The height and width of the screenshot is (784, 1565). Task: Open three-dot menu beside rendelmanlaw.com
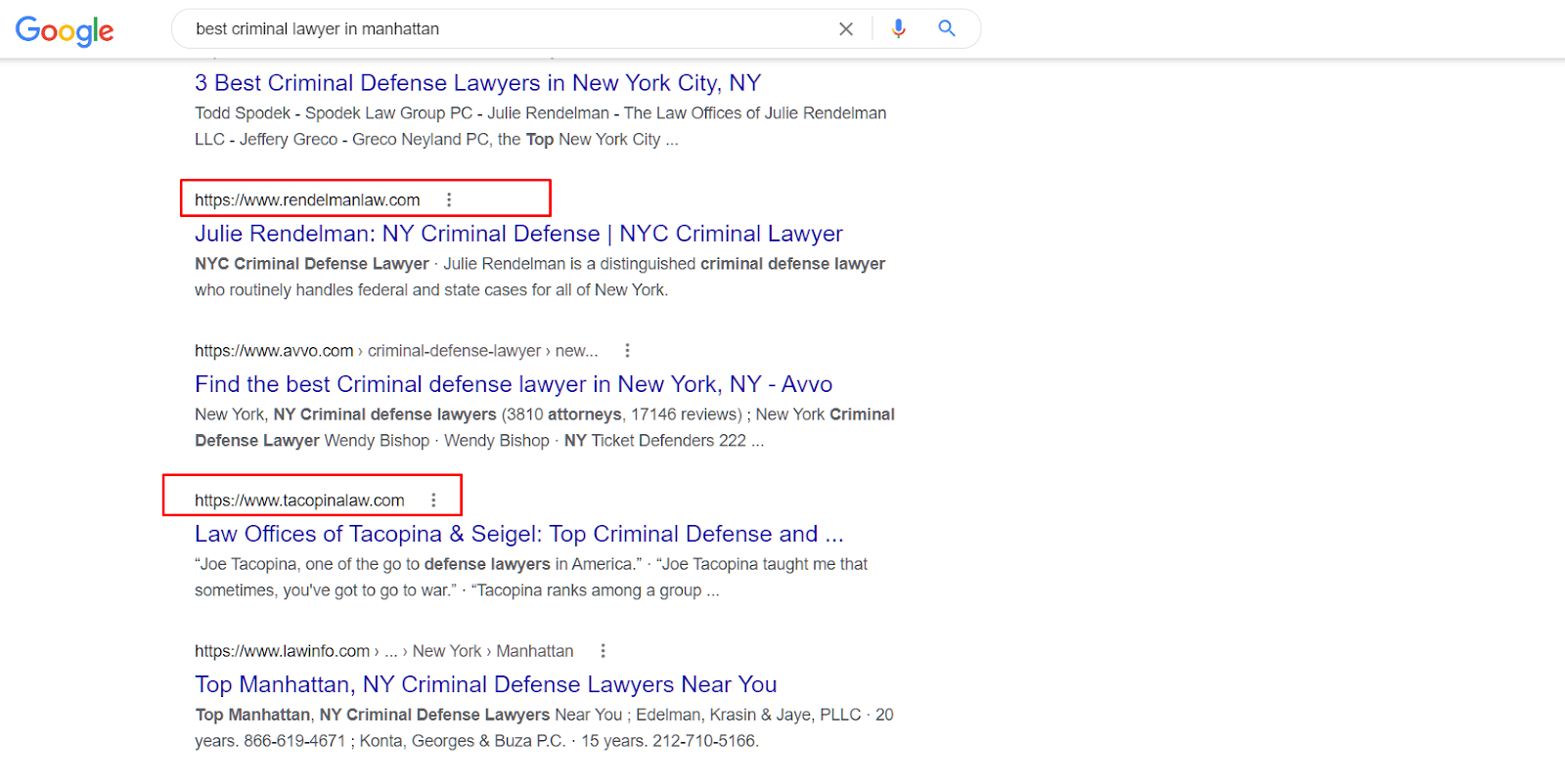[x=449, y=199]
